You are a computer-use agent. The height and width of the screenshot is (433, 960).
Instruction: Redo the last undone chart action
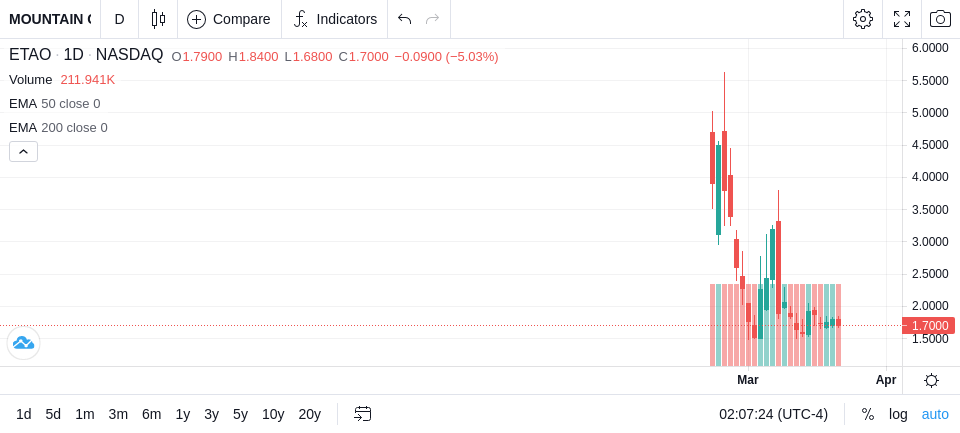433,19
